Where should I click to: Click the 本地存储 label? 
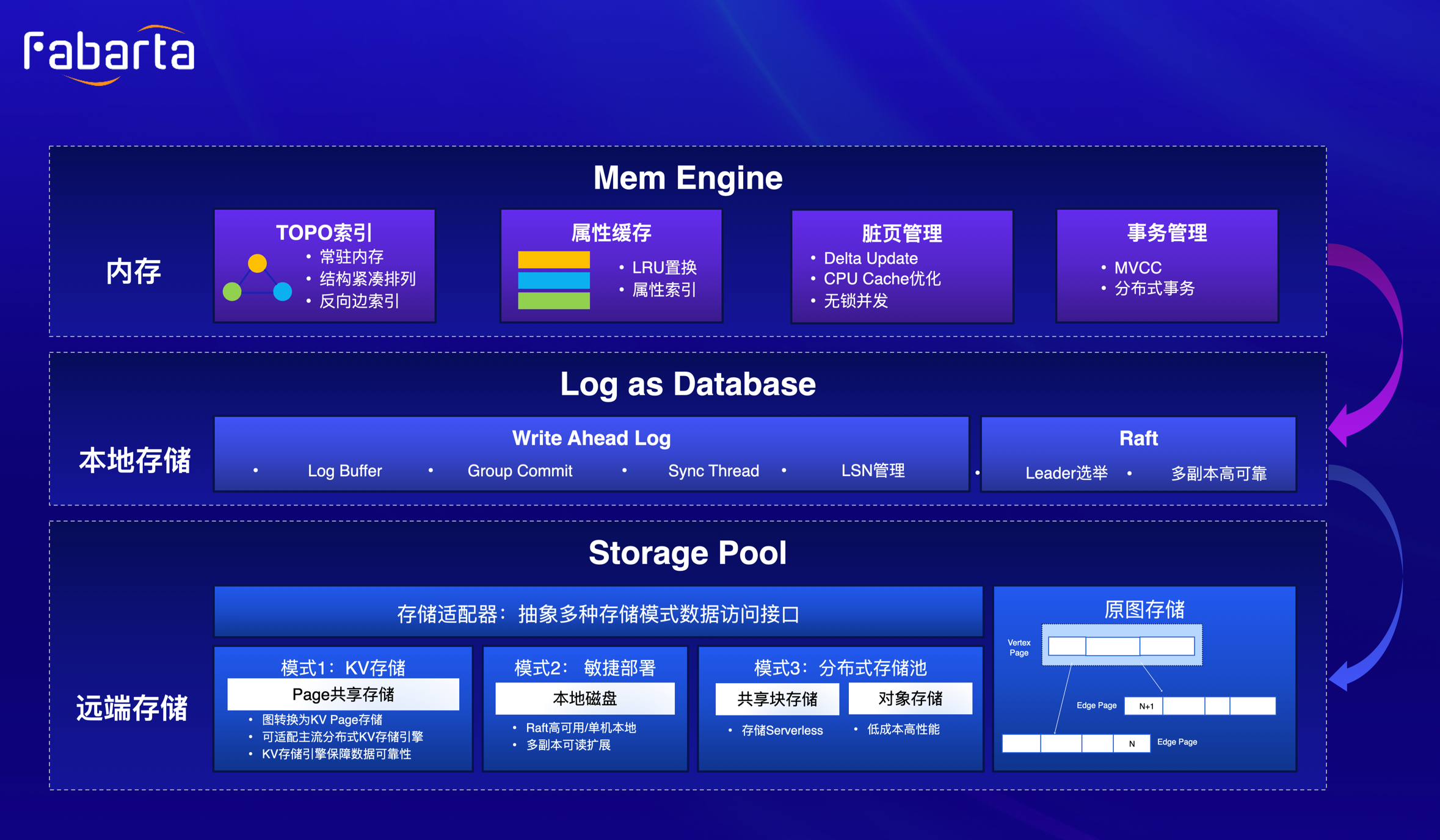(135, 460)
